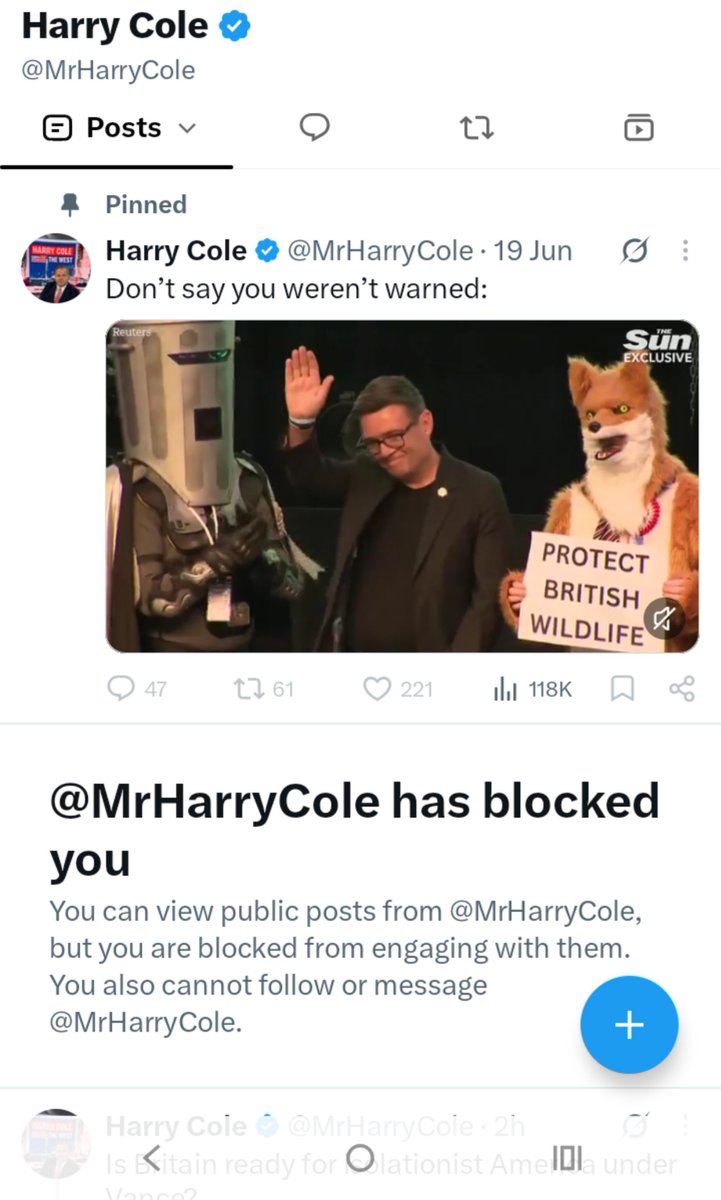Viewport: 721px width, 1200px height.
Task: Open the Media tab icon
Action: coord(638,128)
